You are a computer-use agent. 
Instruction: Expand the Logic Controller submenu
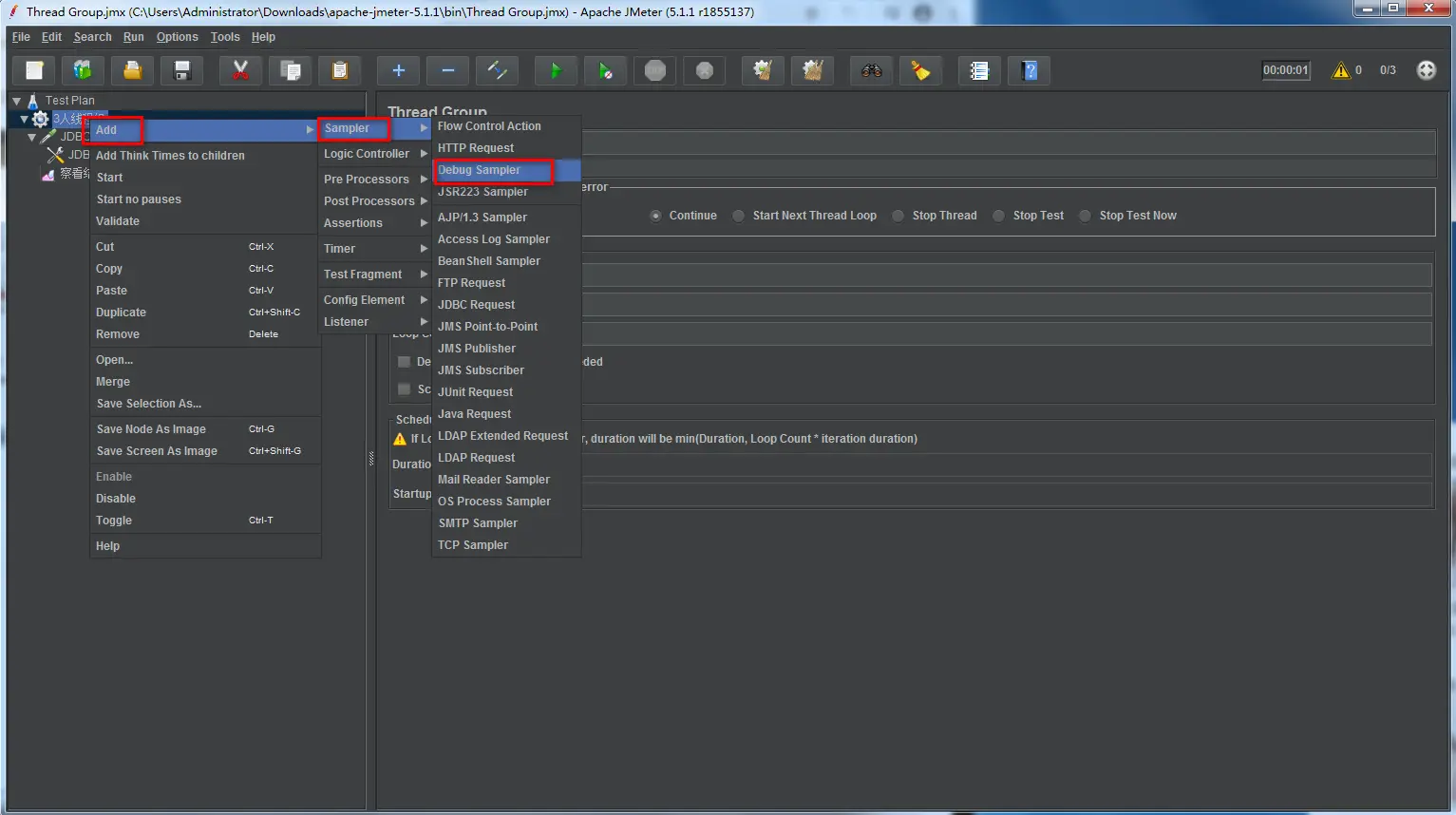[x=375, y=154]
